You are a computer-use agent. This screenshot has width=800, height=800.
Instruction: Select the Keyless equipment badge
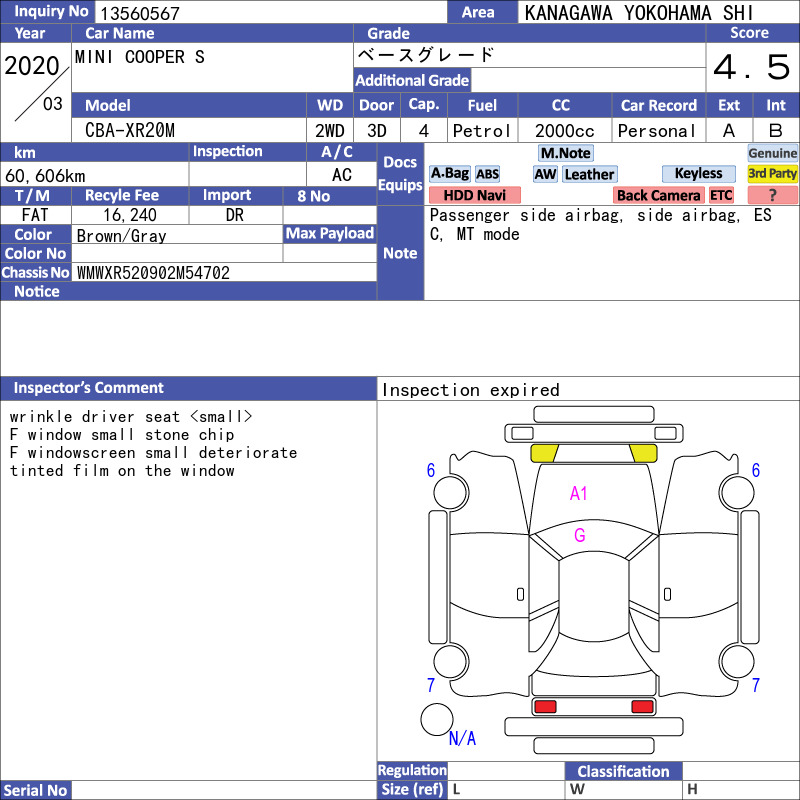coord(698,173)
